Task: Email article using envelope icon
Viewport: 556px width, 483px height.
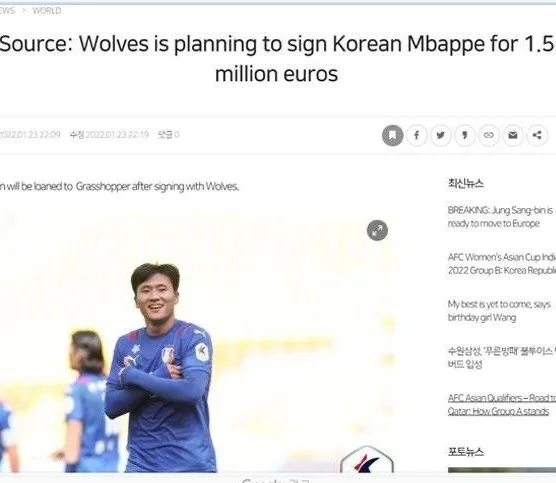Action: 513,135
